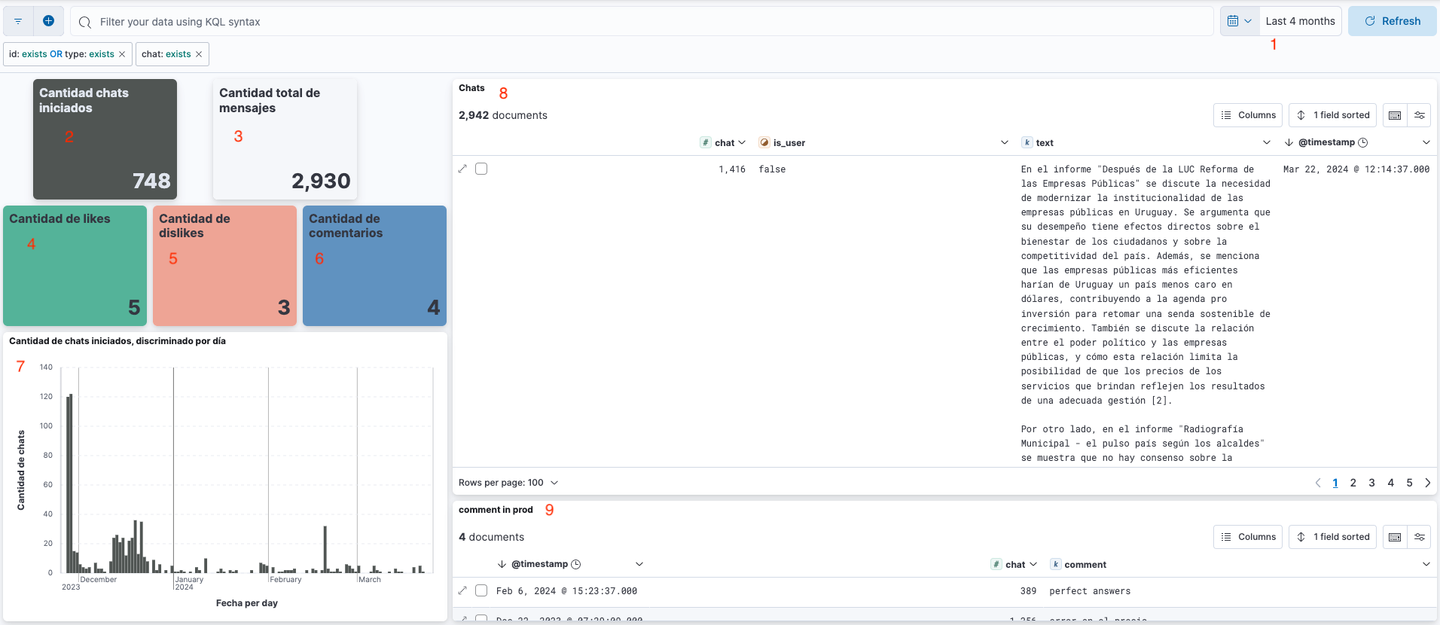Change sorting via 1 field sorted control
Image resolution: width=1440 pixels, height=625 pixels.
[x=1332, y=114]
